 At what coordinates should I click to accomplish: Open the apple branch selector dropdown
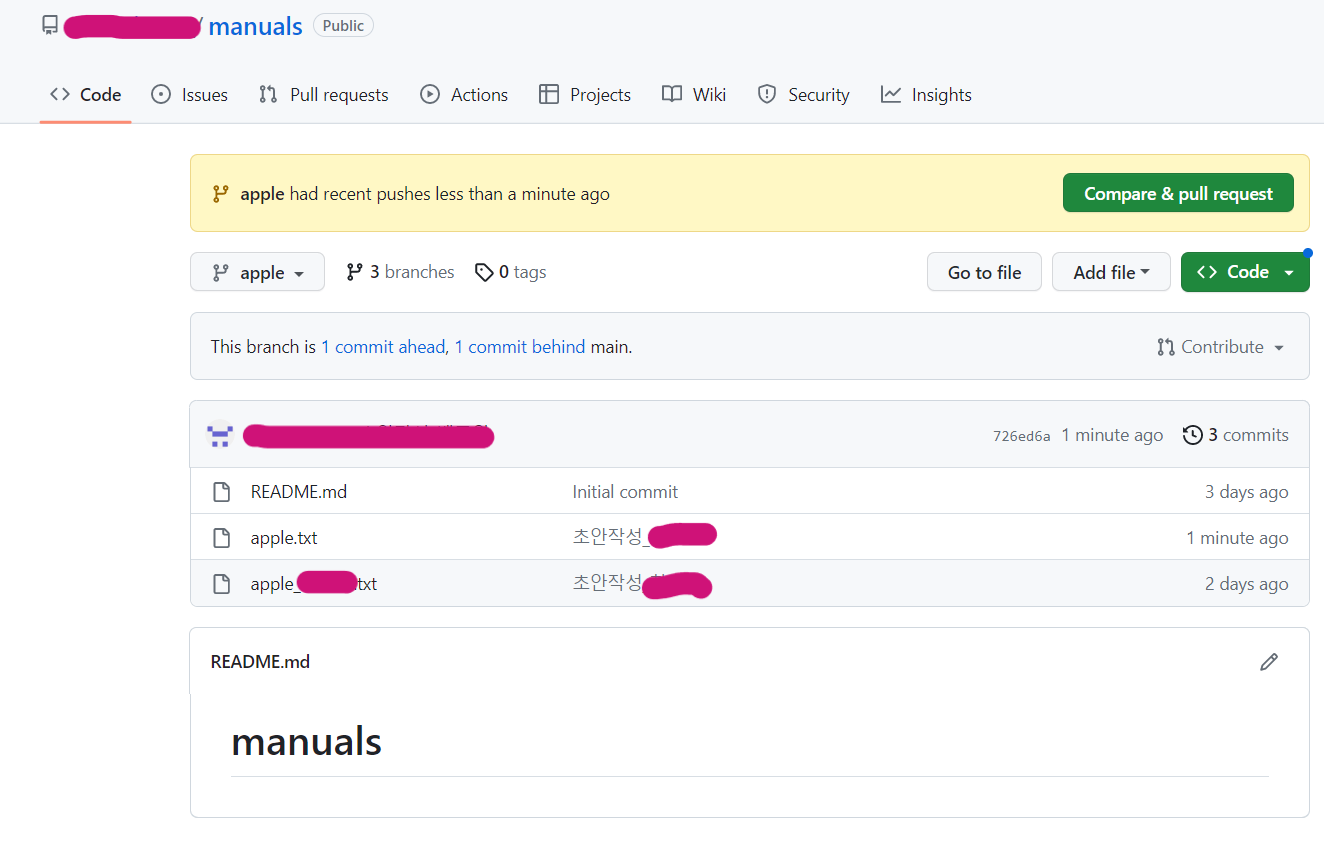(x=257, y=272)
